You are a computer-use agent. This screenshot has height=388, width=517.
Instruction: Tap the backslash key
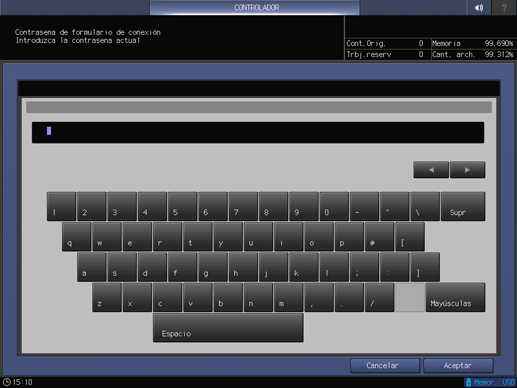425,206
